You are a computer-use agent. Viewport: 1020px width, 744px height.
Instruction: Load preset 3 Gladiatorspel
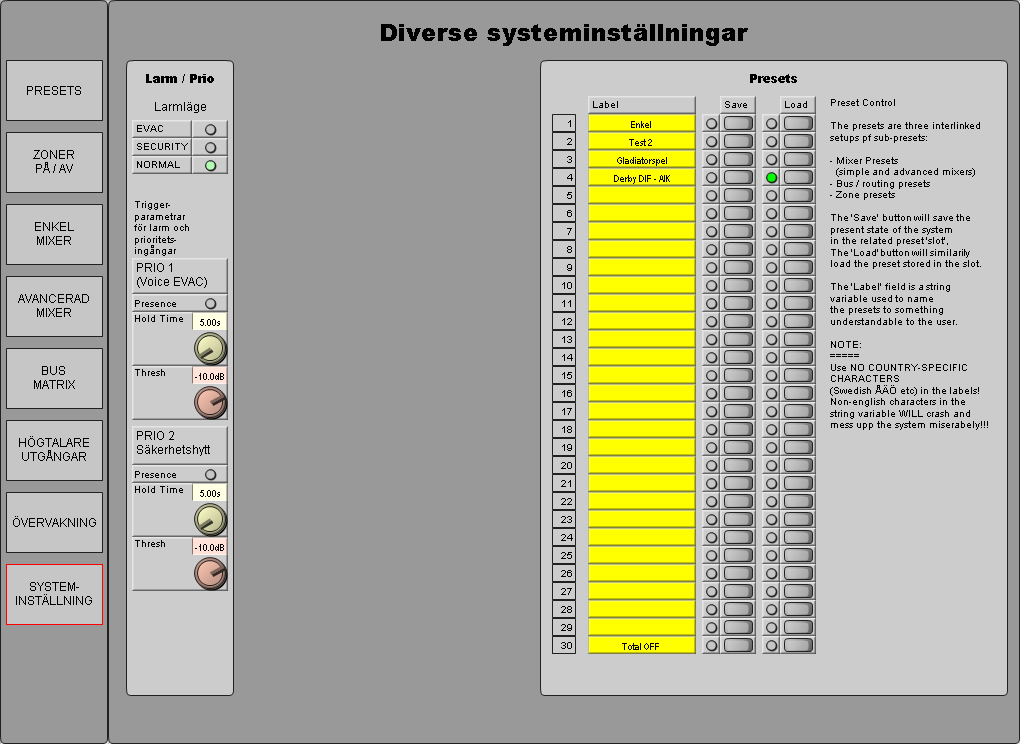click(x=798, y=159)
